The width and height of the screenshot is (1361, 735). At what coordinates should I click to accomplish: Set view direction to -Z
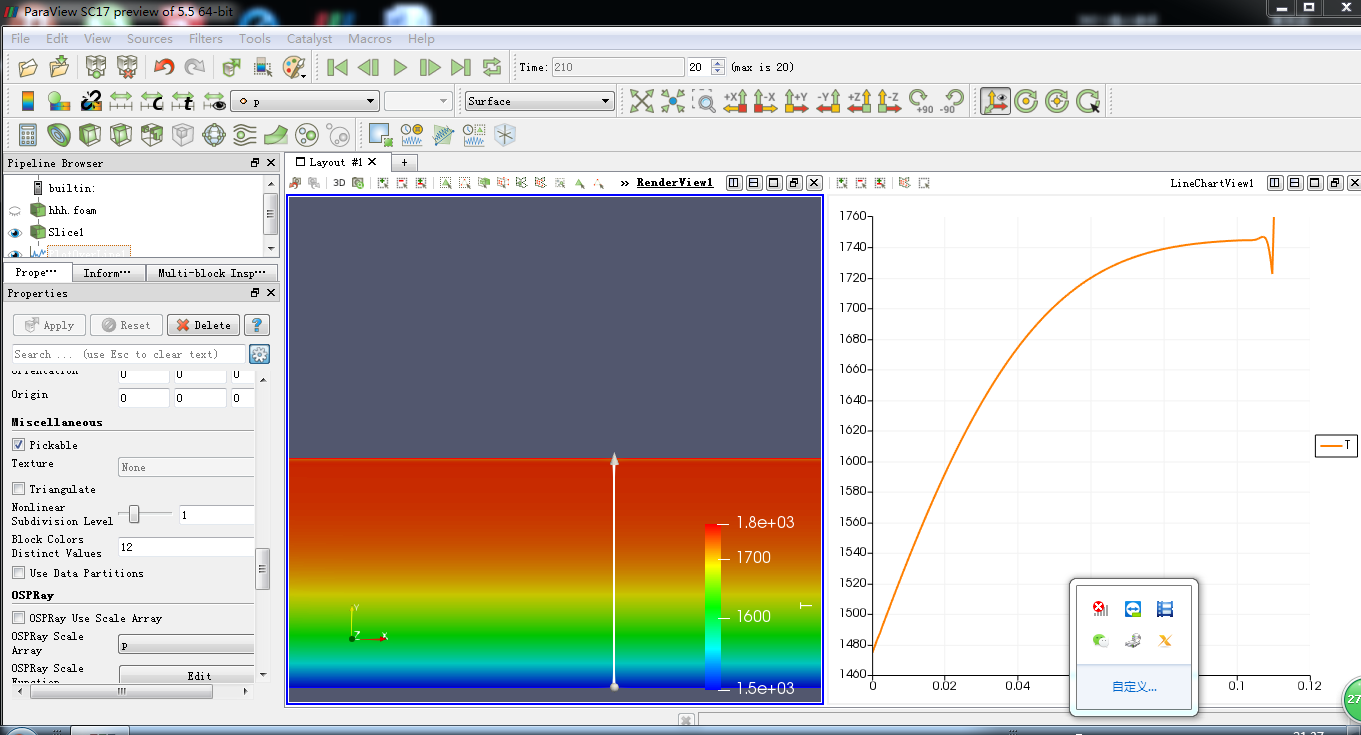[889, 101]
